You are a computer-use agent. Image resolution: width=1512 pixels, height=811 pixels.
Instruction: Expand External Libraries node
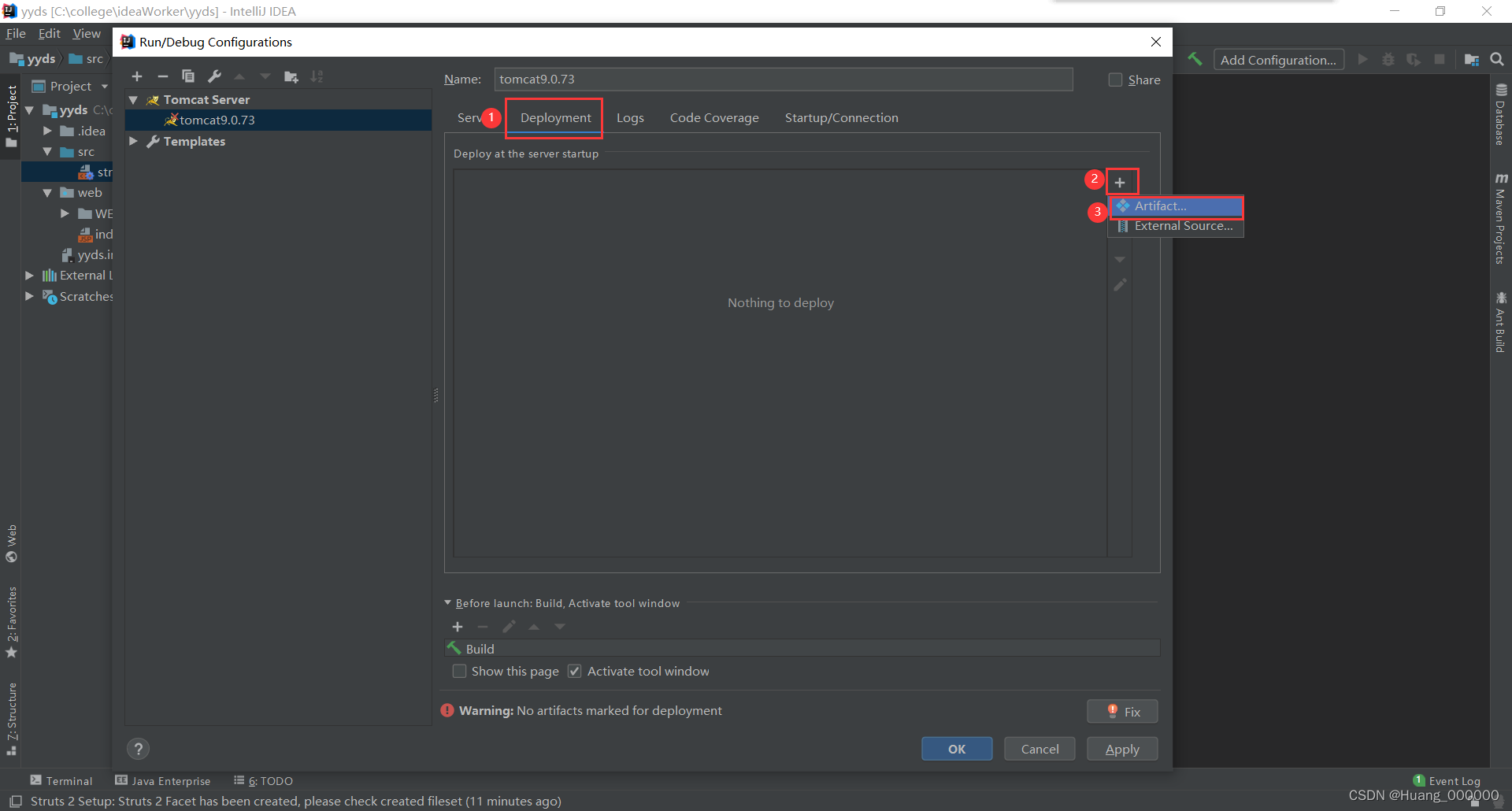pyautogui.click(x=29, y=275)
